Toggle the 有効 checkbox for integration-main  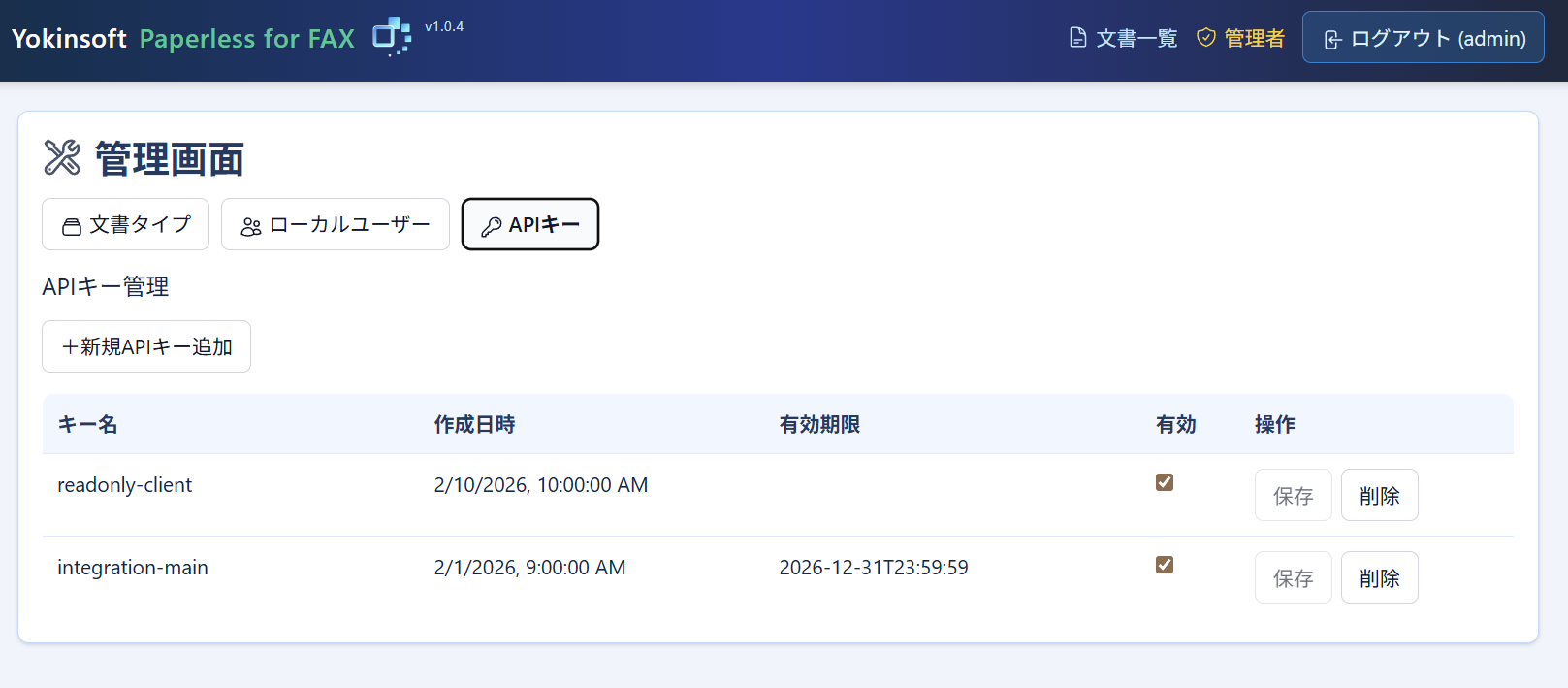click(1165, 565)
